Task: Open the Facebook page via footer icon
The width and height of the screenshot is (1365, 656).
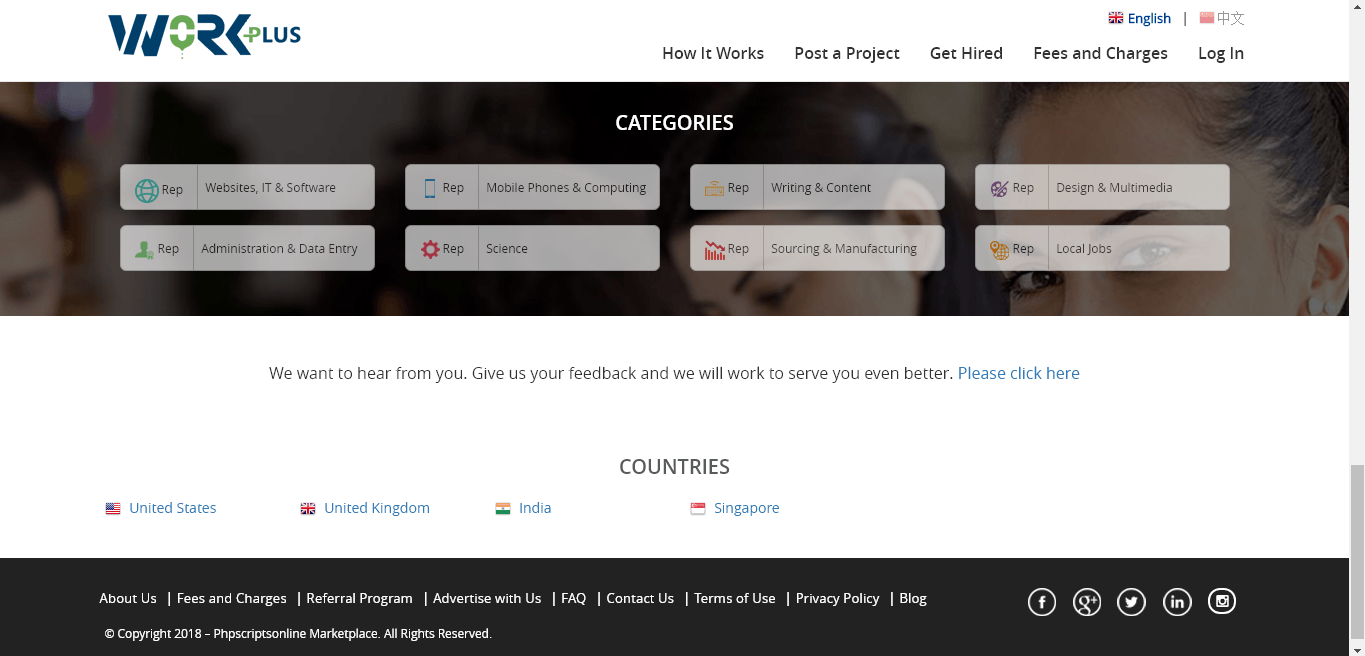Action: click(x=1042, y=602)
